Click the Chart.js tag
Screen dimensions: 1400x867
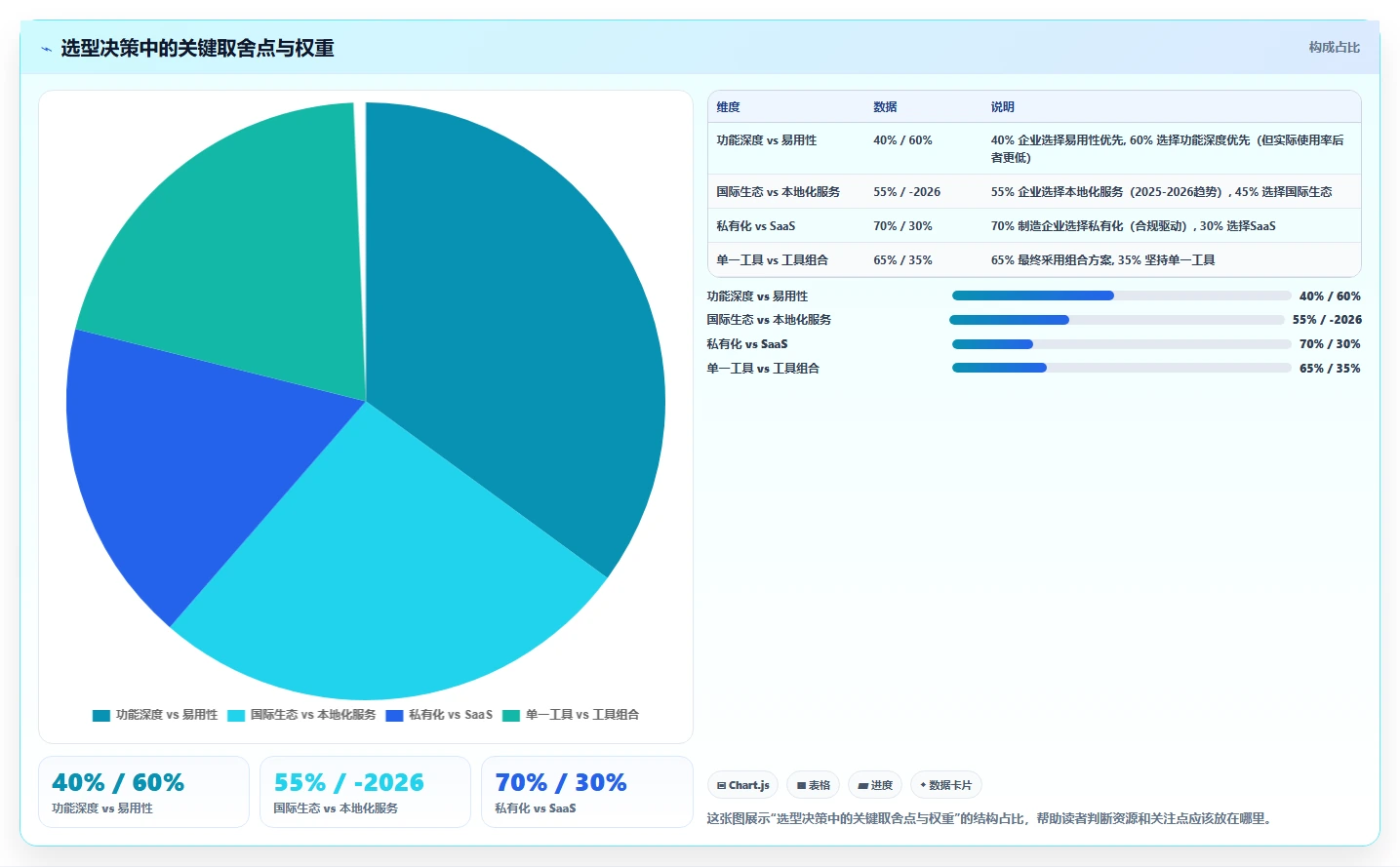[x=742, y=785]
